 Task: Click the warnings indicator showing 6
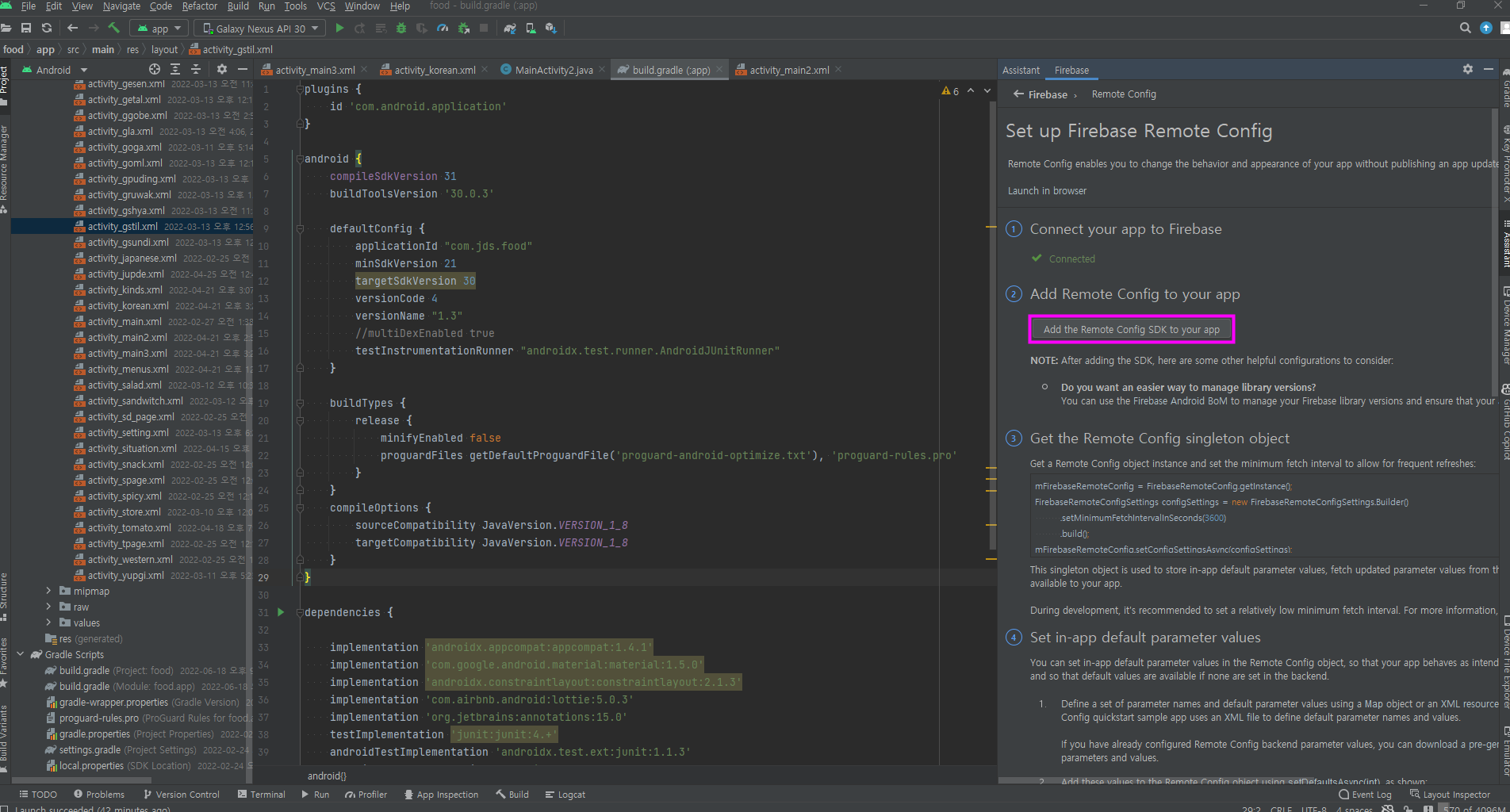point(950,91)
